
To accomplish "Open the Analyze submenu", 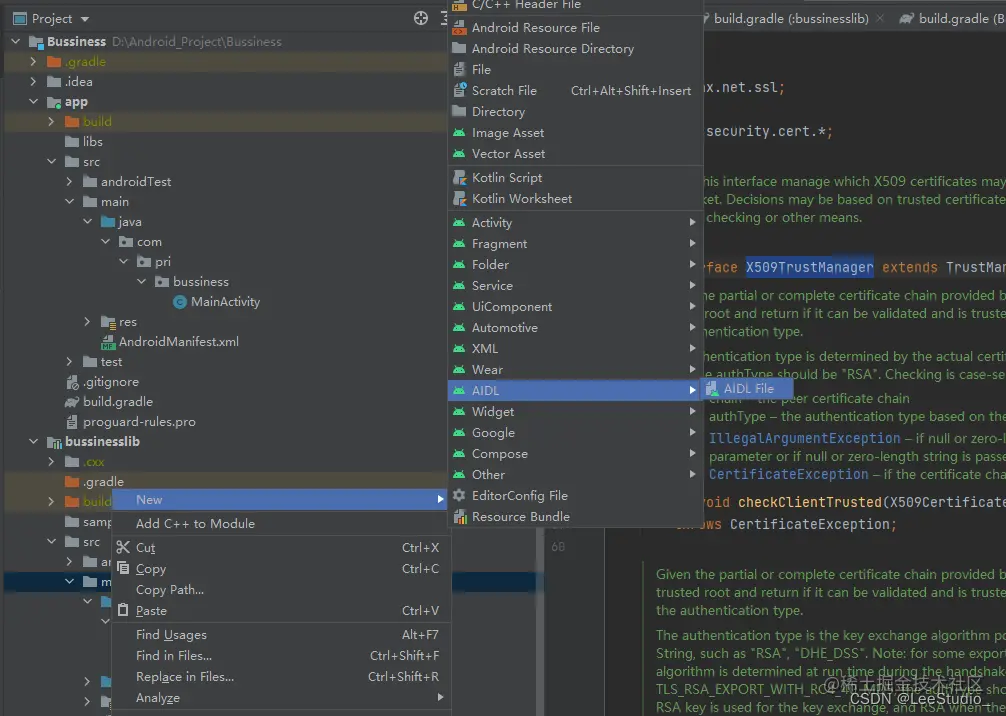I will click(x=280, y=697).
